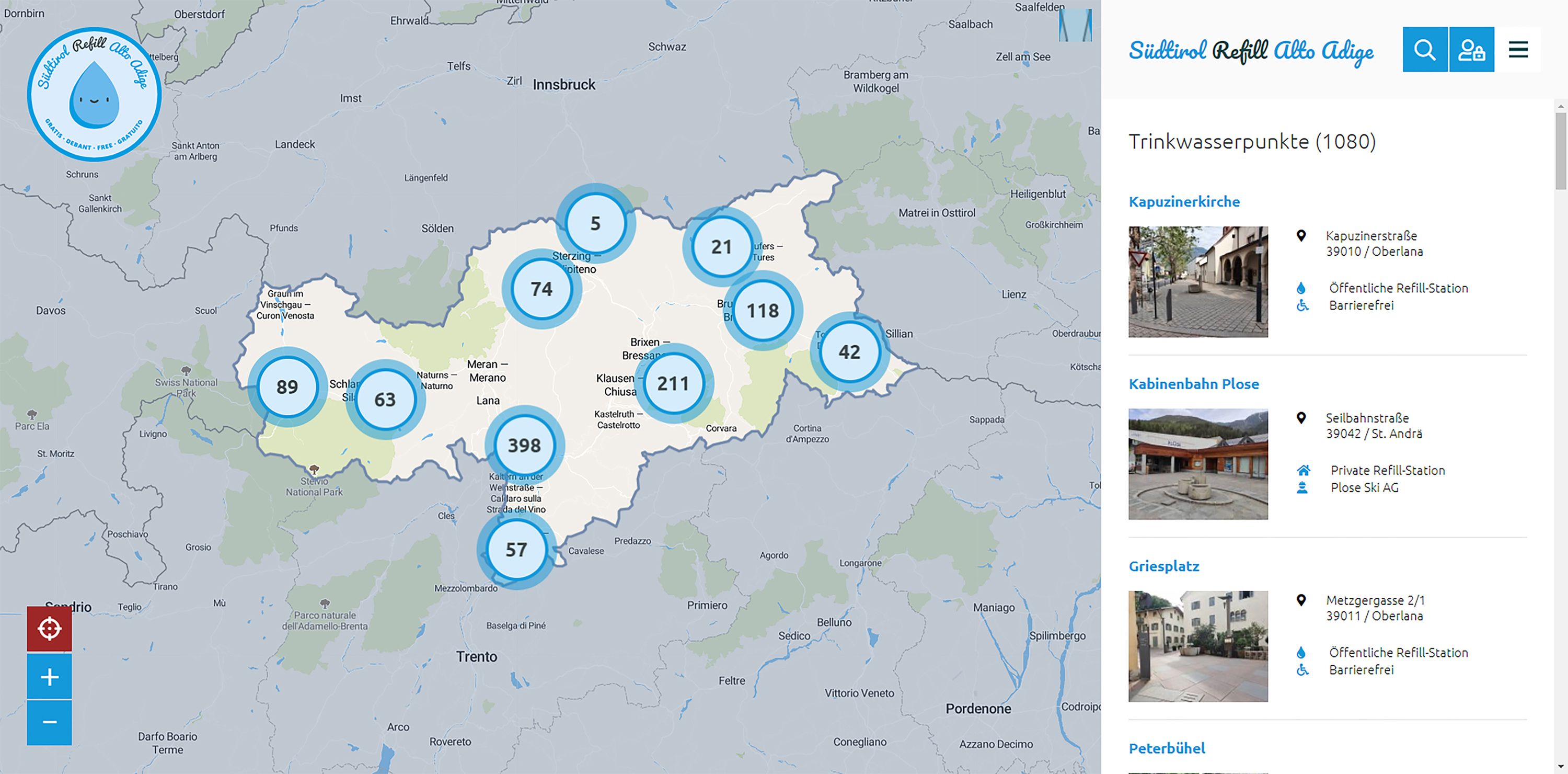Click the Innsbruck map label
Screen dimensions: 1568x774
tap(563, 85)
